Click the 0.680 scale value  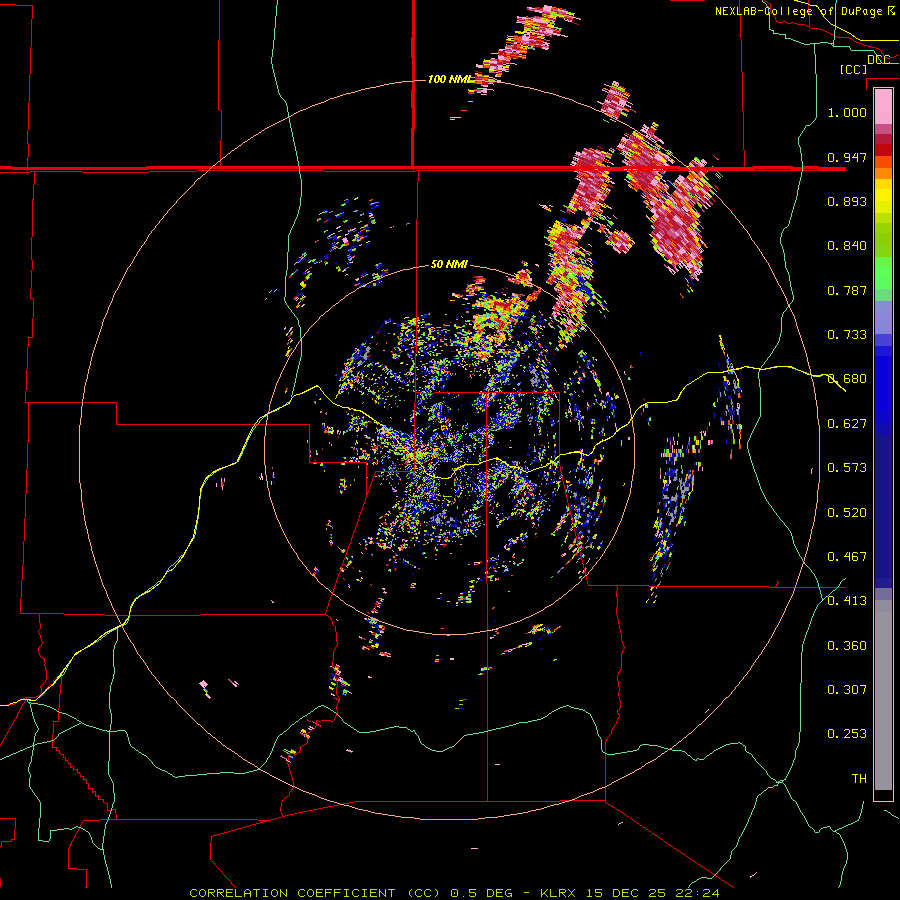pyautogui.click(x=847, y=379)
